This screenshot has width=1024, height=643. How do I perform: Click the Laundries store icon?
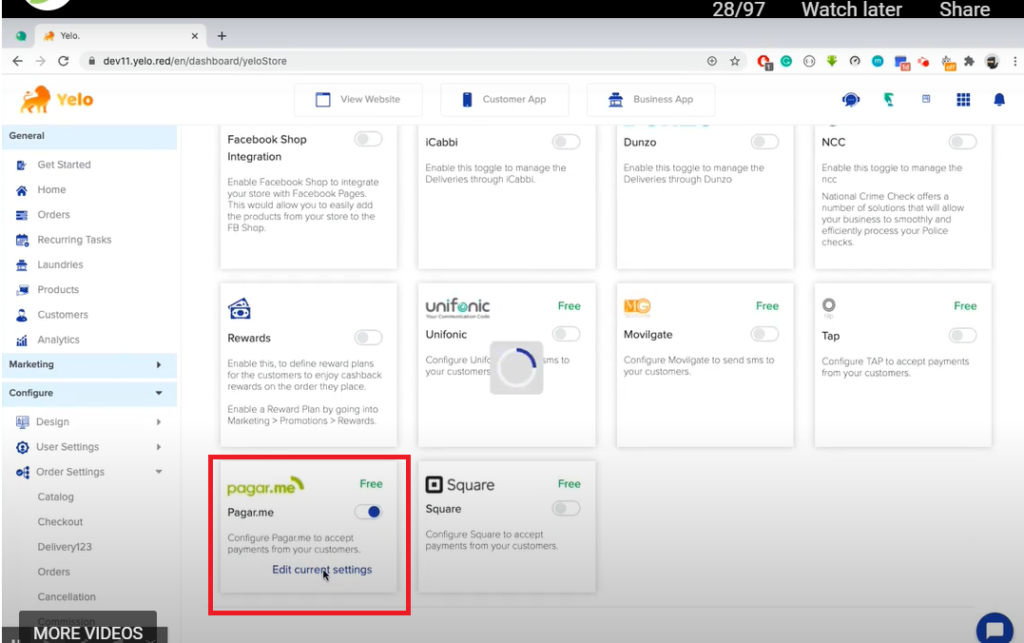point(22,265)
